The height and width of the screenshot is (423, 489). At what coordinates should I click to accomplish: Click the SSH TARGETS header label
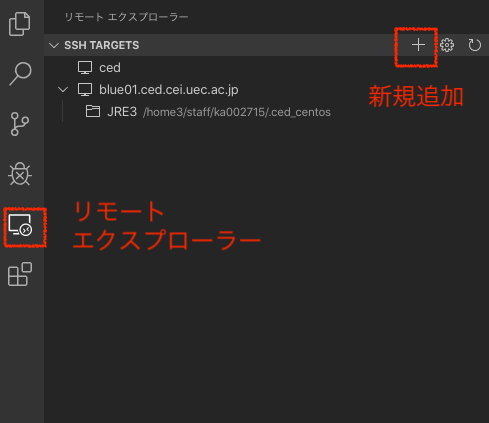pyautogui.click(x=102, y=45)
